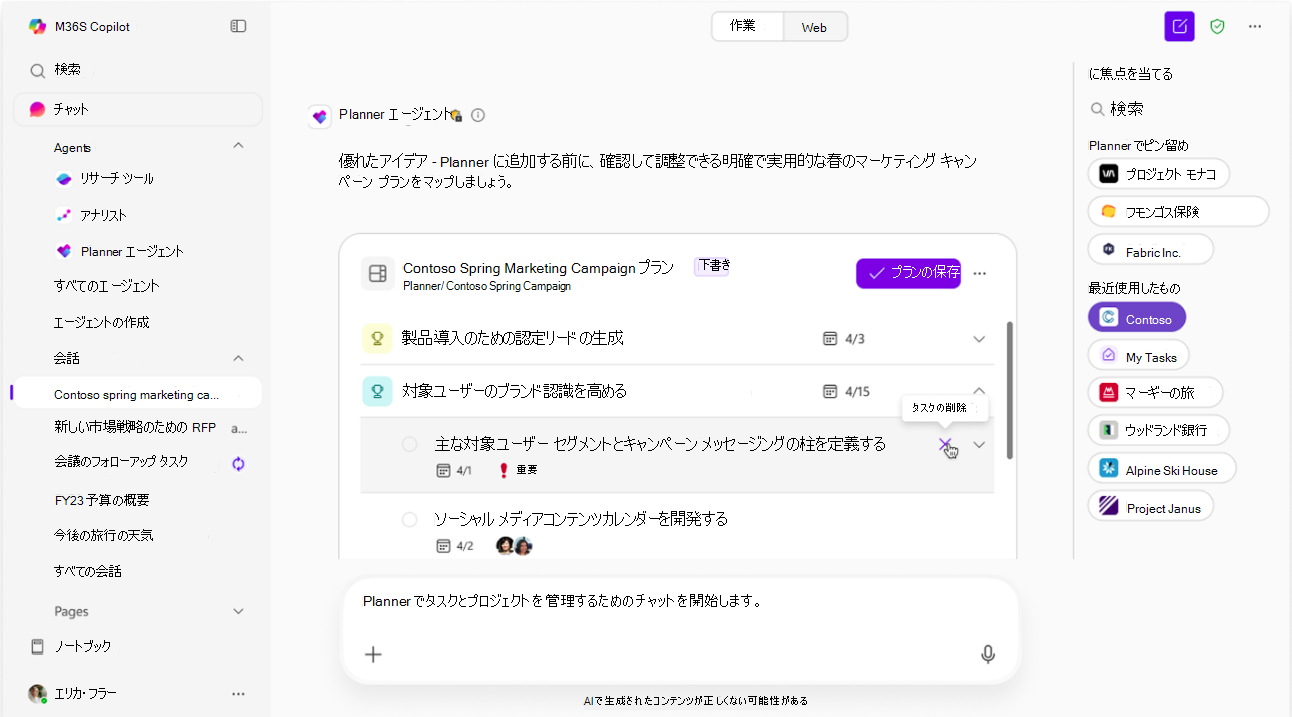Select Contoso recent plan chip
Viewport: 1292px width, 717px height.
pos(1137,319)
